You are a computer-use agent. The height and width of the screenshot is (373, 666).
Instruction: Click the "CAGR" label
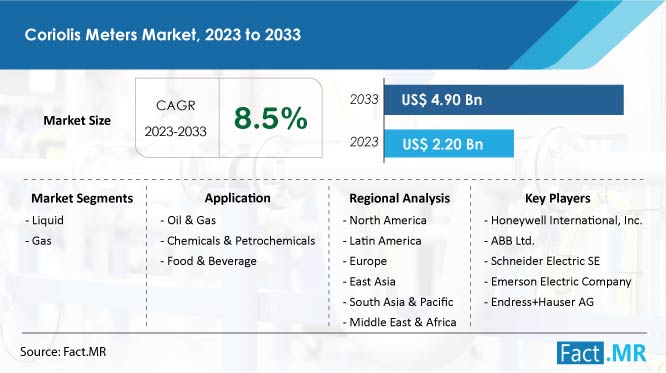[x=176, y=105]
